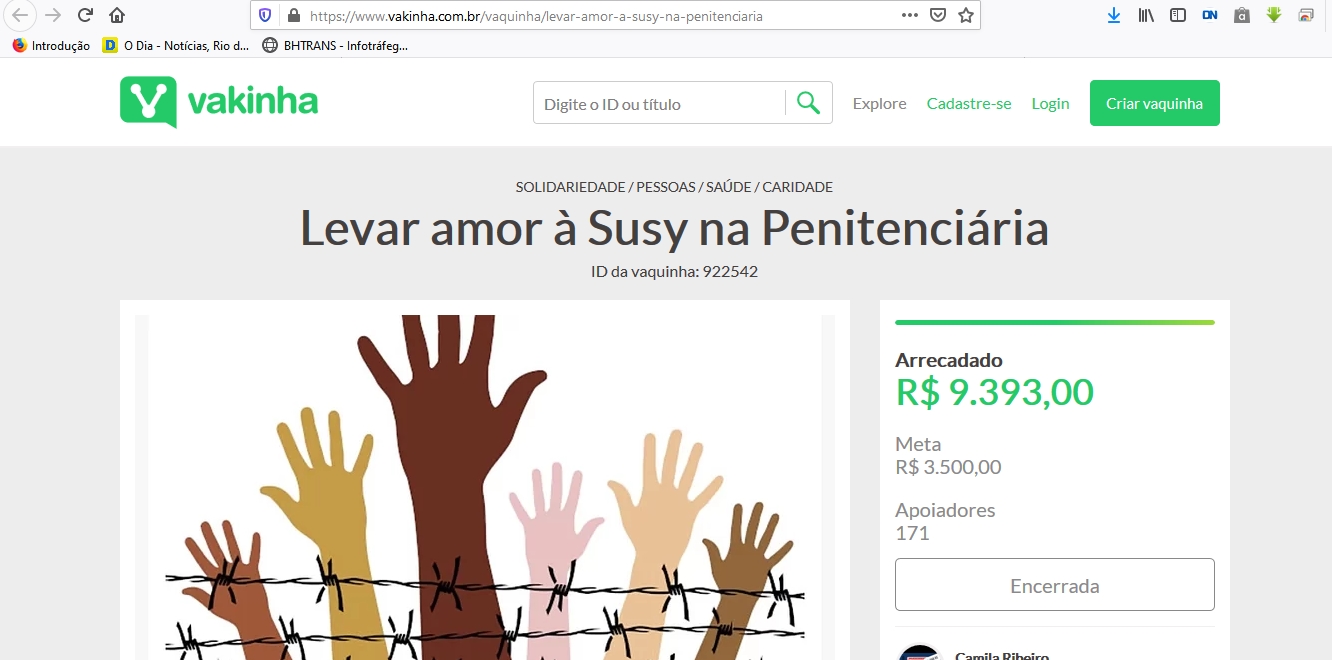1332x660 pixels.
Task: Click the browser reload icon
Action: coord(85,15)
